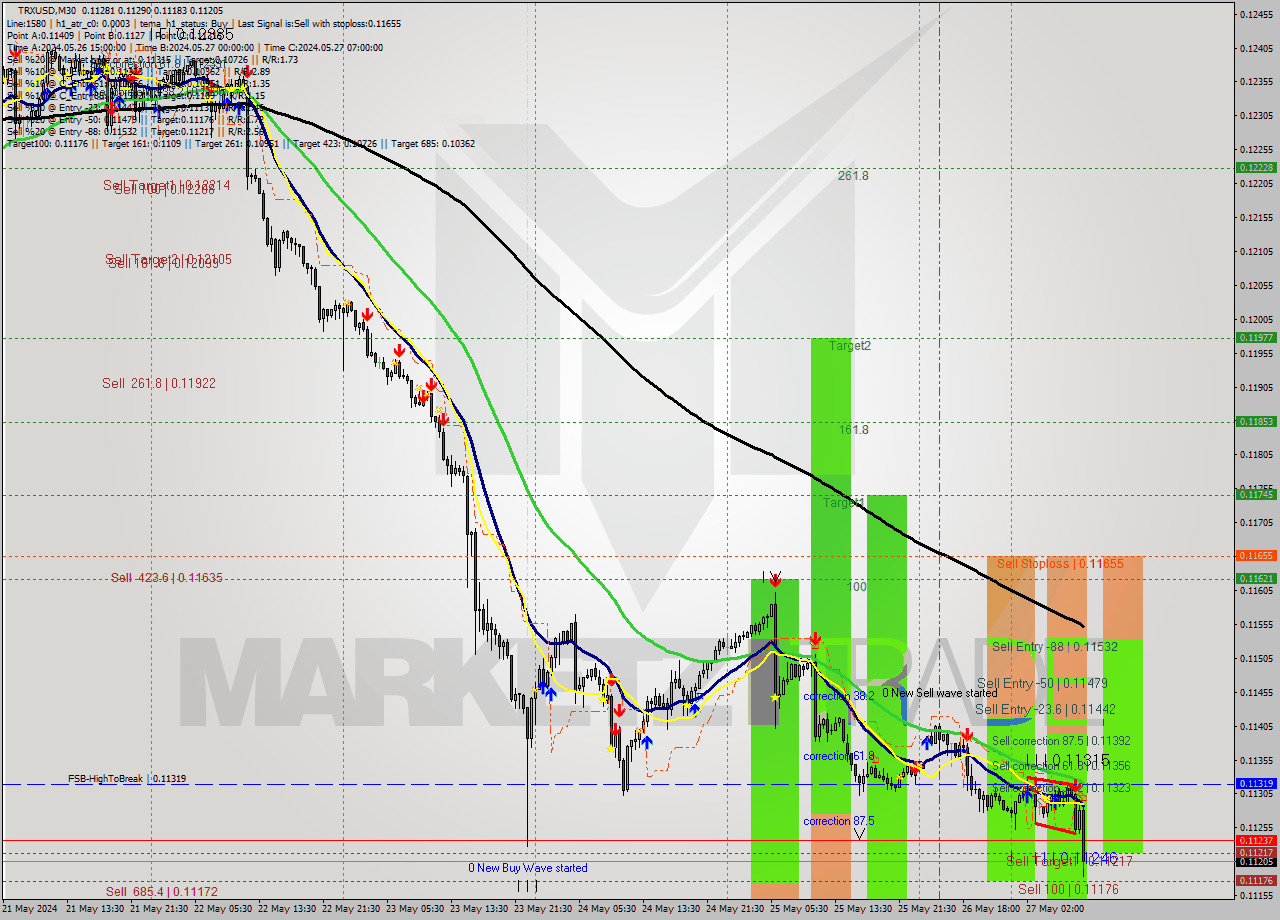Click the '0 New Buy Wave started' label
The image size is (1280, 920).
point(528,868)
